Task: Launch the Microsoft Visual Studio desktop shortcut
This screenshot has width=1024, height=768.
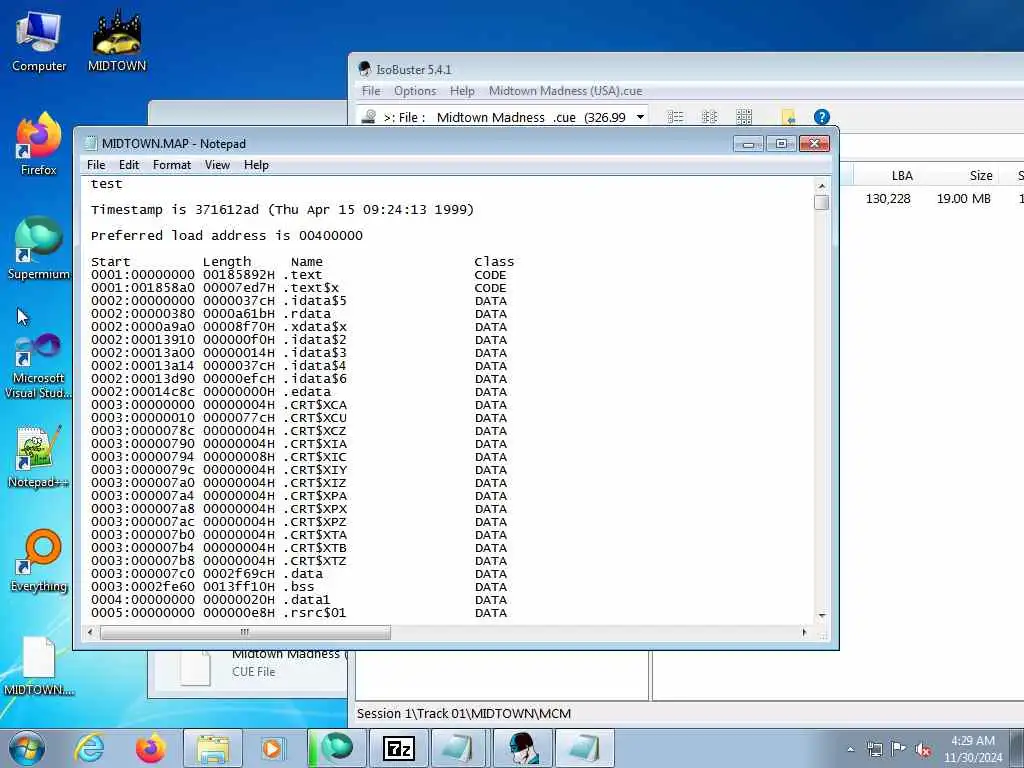Action: 39,366
